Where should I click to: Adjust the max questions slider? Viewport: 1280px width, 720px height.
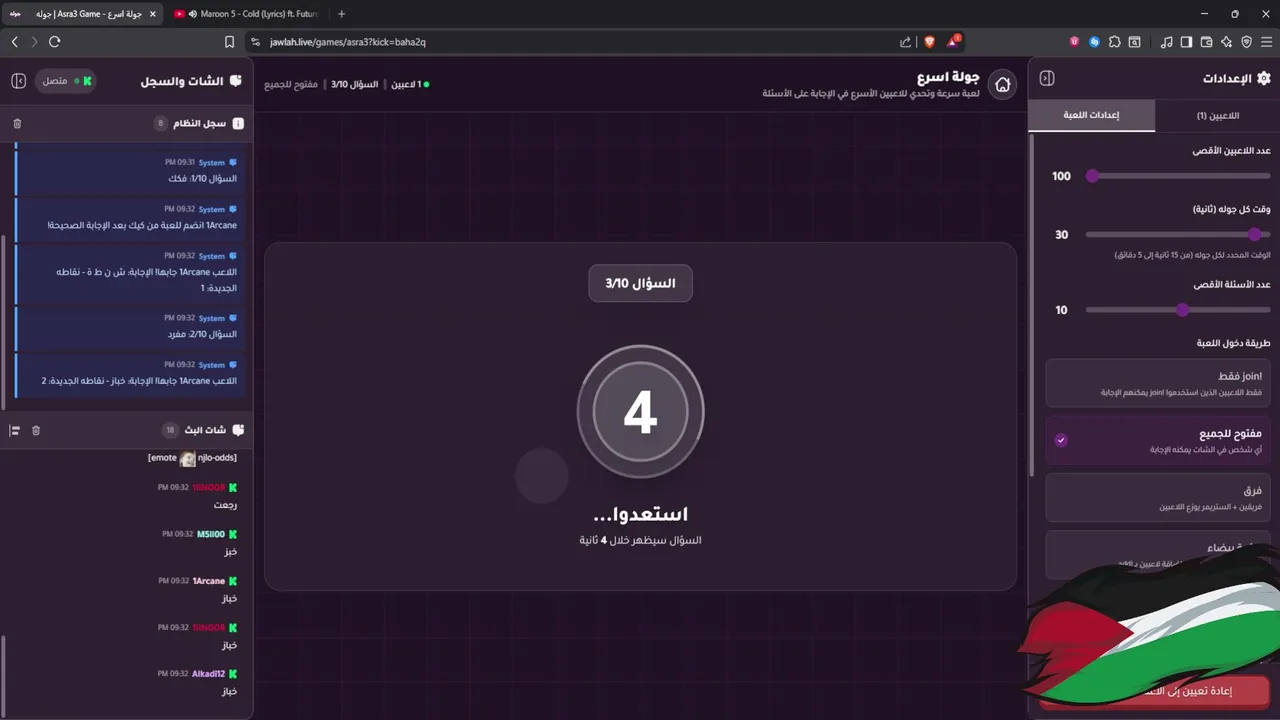(1179, 310)
